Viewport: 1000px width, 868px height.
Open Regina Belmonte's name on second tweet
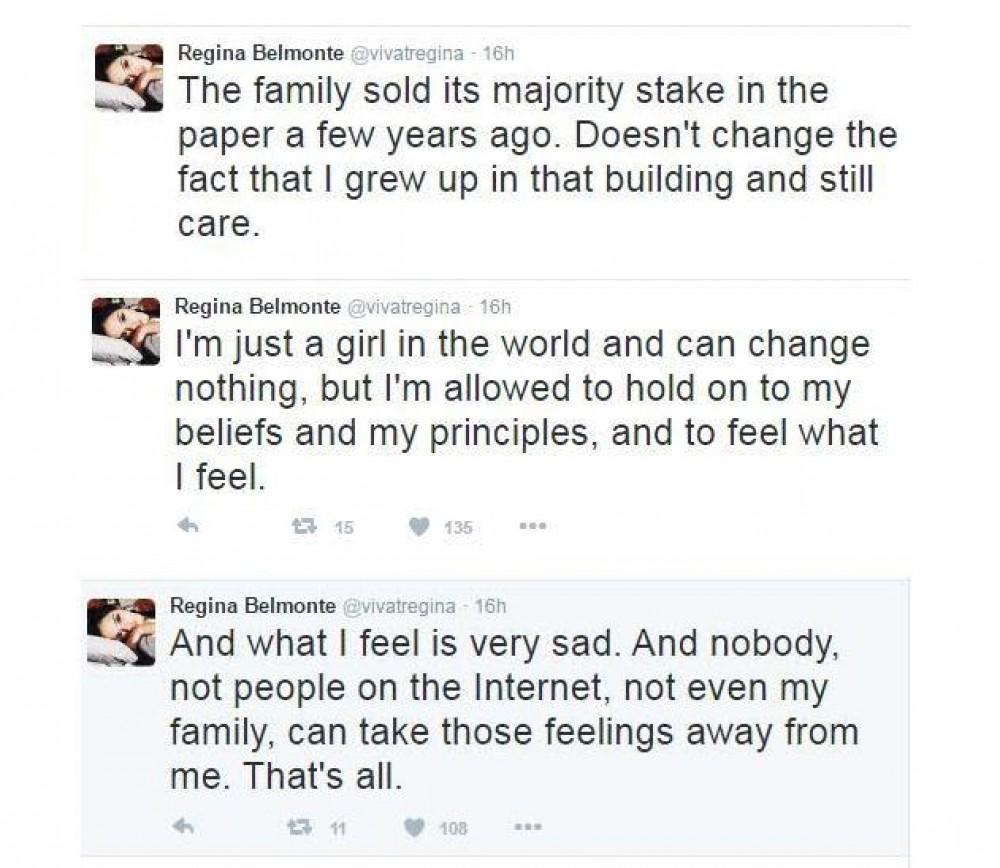pos(258,307)
